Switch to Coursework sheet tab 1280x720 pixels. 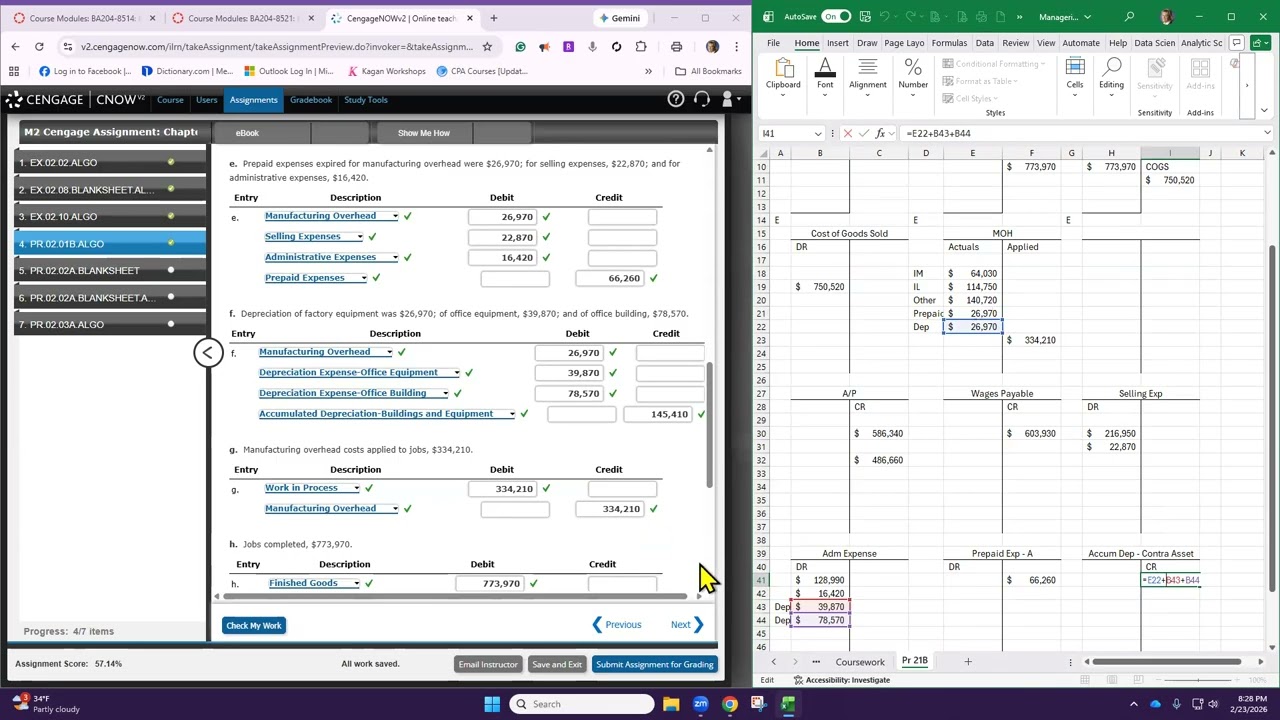[860, 661]
